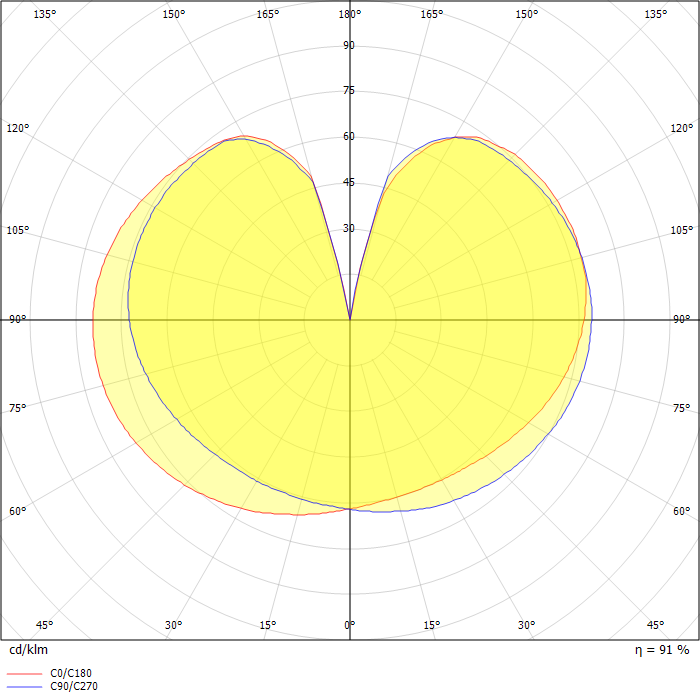Click the radial scale value 90
The image size is (700, 700).
349,45
